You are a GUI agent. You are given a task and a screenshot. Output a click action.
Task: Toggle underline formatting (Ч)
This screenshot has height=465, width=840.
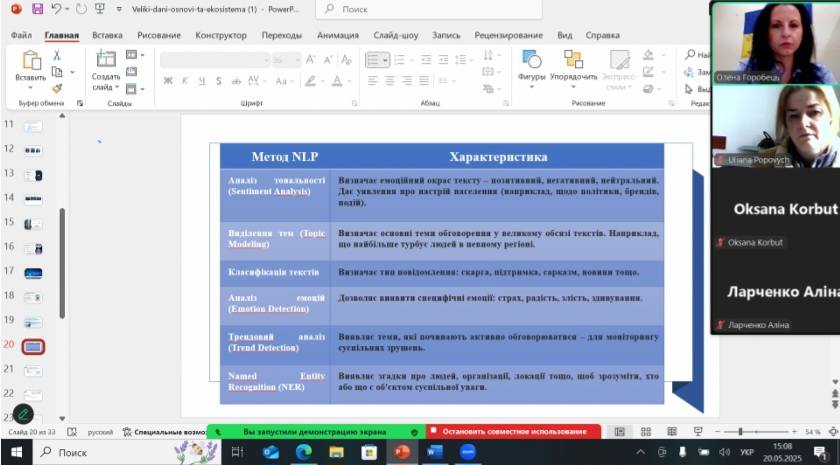pos(199,80)
